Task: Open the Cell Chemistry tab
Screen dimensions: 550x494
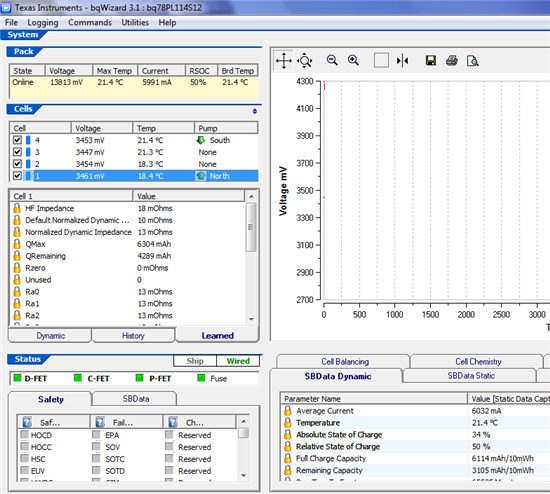Action: (478, 361)
